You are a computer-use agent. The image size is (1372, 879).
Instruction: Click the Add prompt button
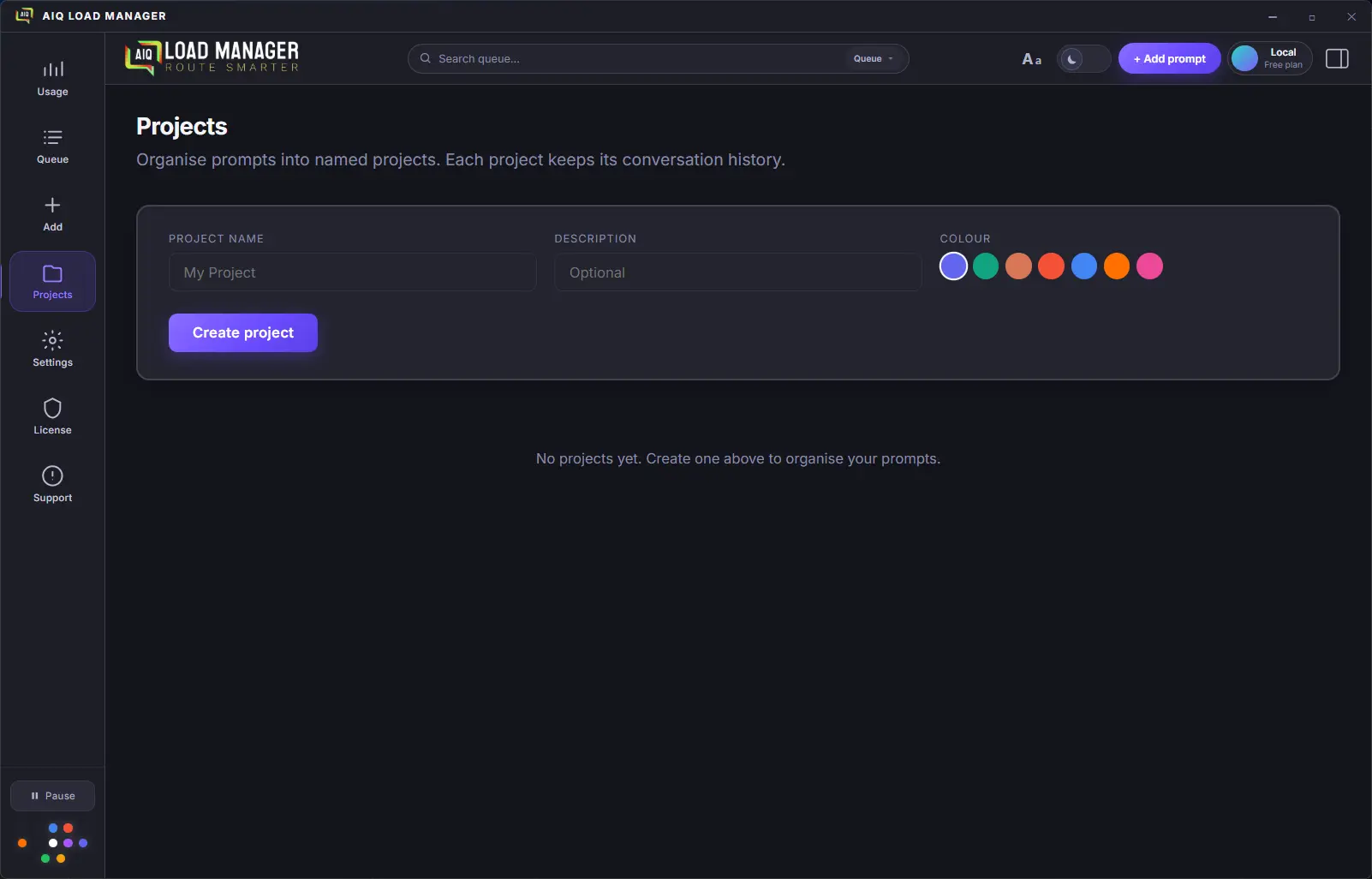click(1169, 58)
